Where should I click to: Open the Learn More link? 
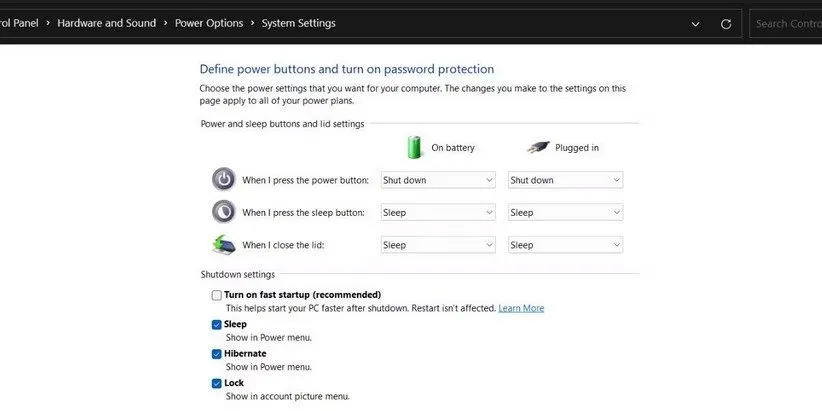pyautogui.click(x=521, y=308)
